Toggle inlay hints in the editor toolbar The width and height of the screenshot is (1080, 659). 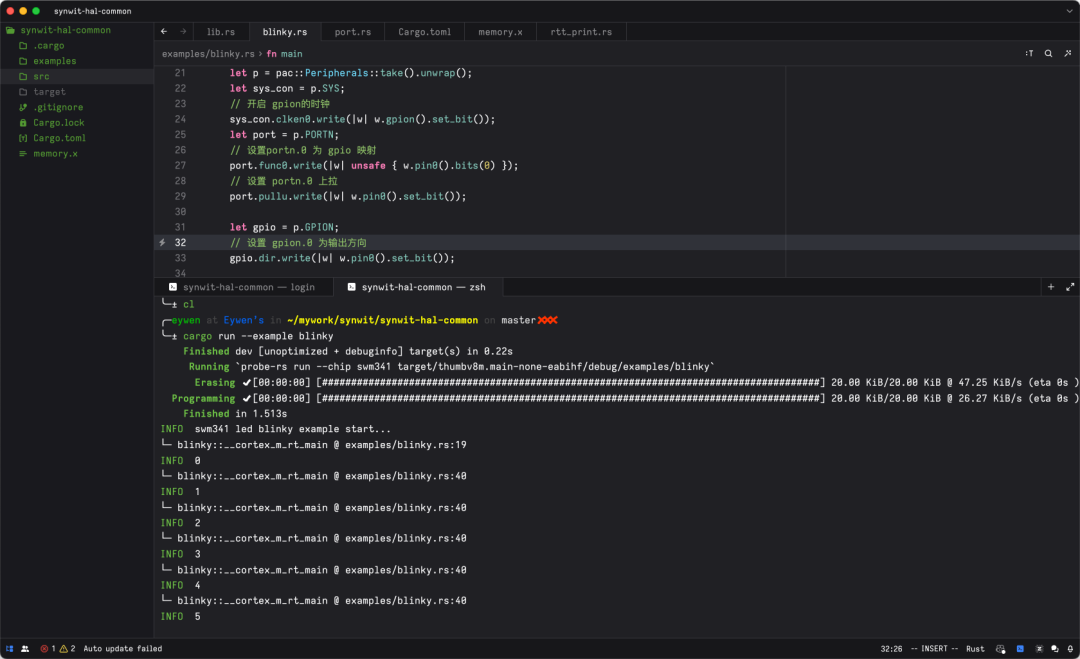point(1029,53)
